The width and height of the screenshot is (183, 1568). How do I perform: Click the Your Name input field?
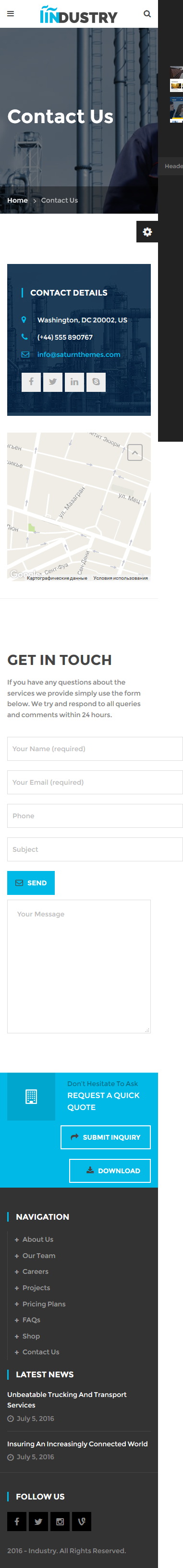(x=95, y=749)
